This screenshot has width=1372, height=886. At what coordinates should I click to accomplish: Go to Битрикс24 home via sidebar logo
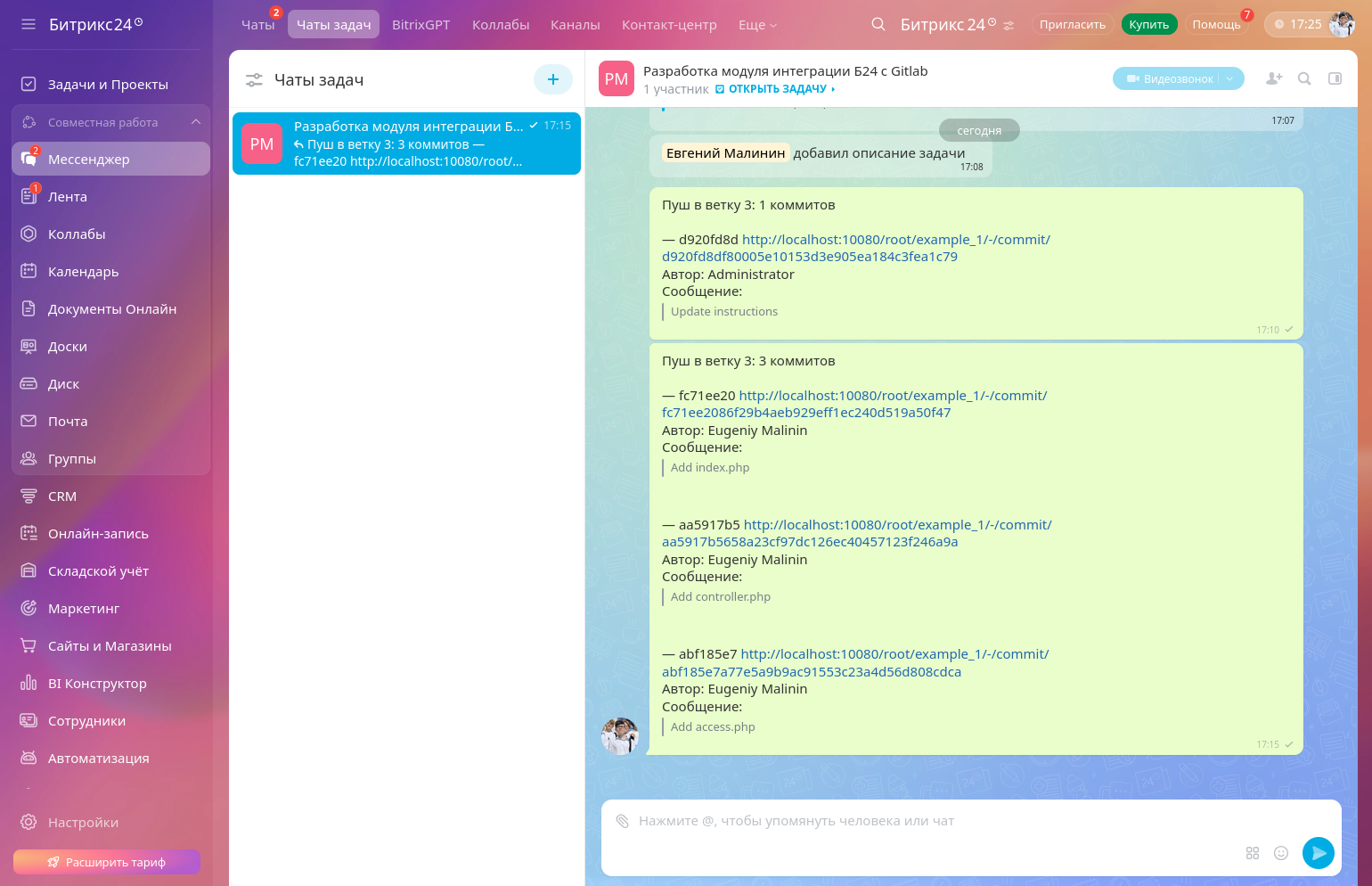coord(95,24)
